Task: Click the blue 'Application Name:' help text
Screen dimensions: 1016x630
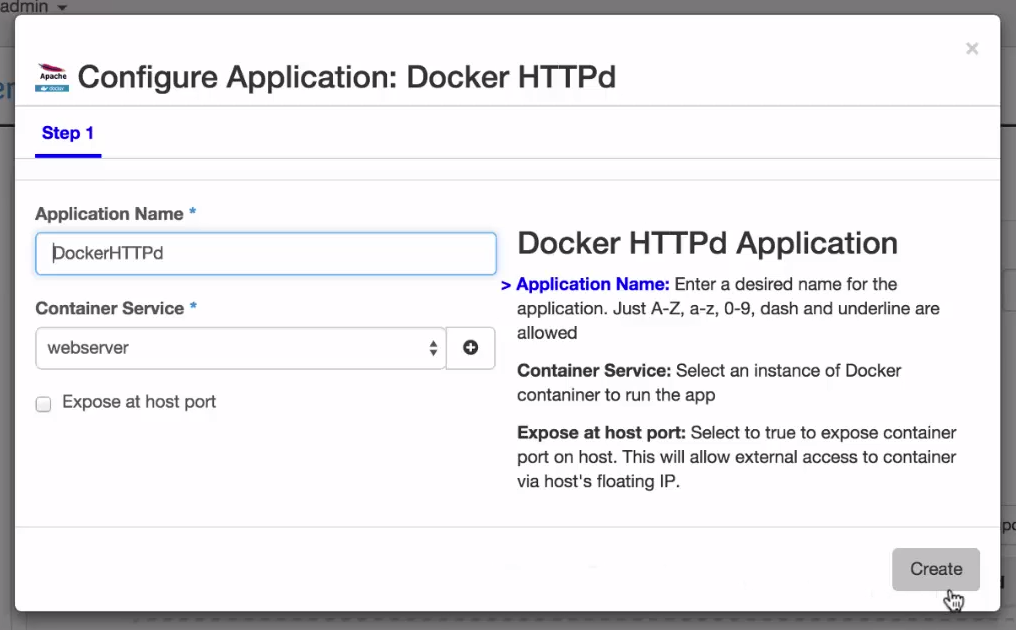Action: pos(593,284)
